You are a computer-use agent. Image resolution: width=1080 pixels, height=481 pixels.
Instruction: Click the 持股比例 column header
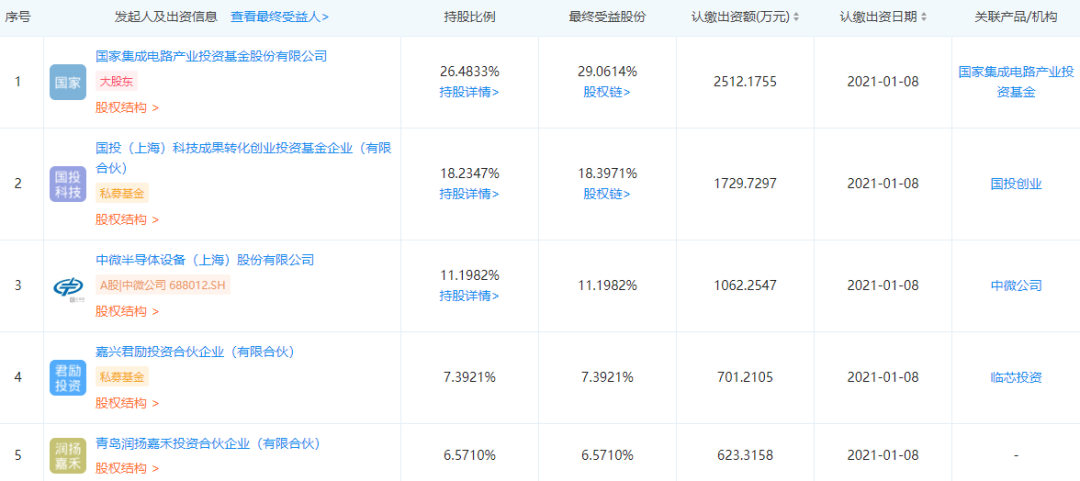[469, 18]
